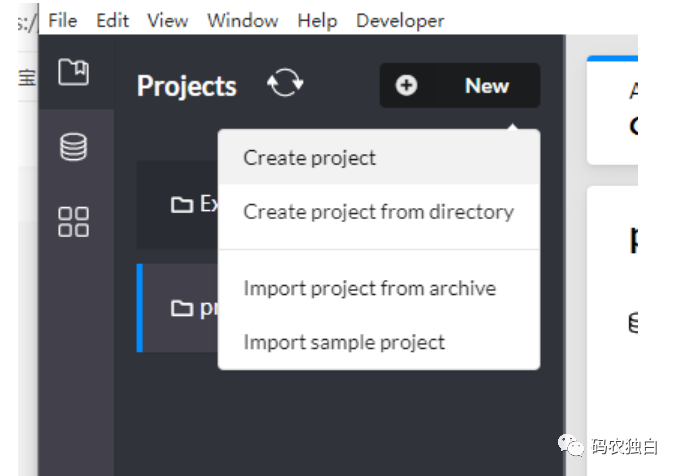Click the Projects panel heading
The image size is (680, 476).
coord(186,87)
